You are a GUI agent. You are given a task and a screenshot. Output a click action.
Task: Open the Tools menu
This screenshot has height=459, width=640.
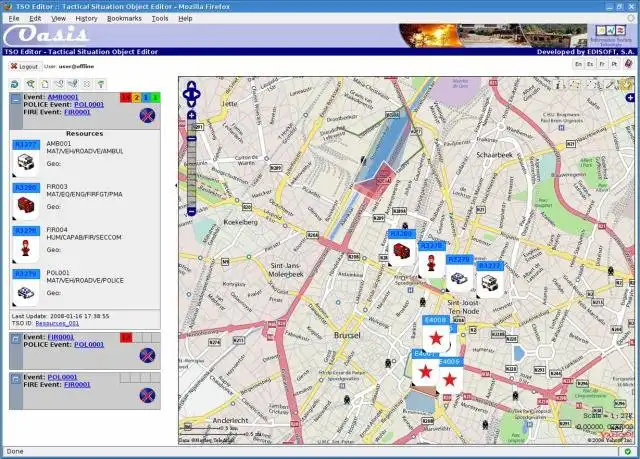point(160,18)
